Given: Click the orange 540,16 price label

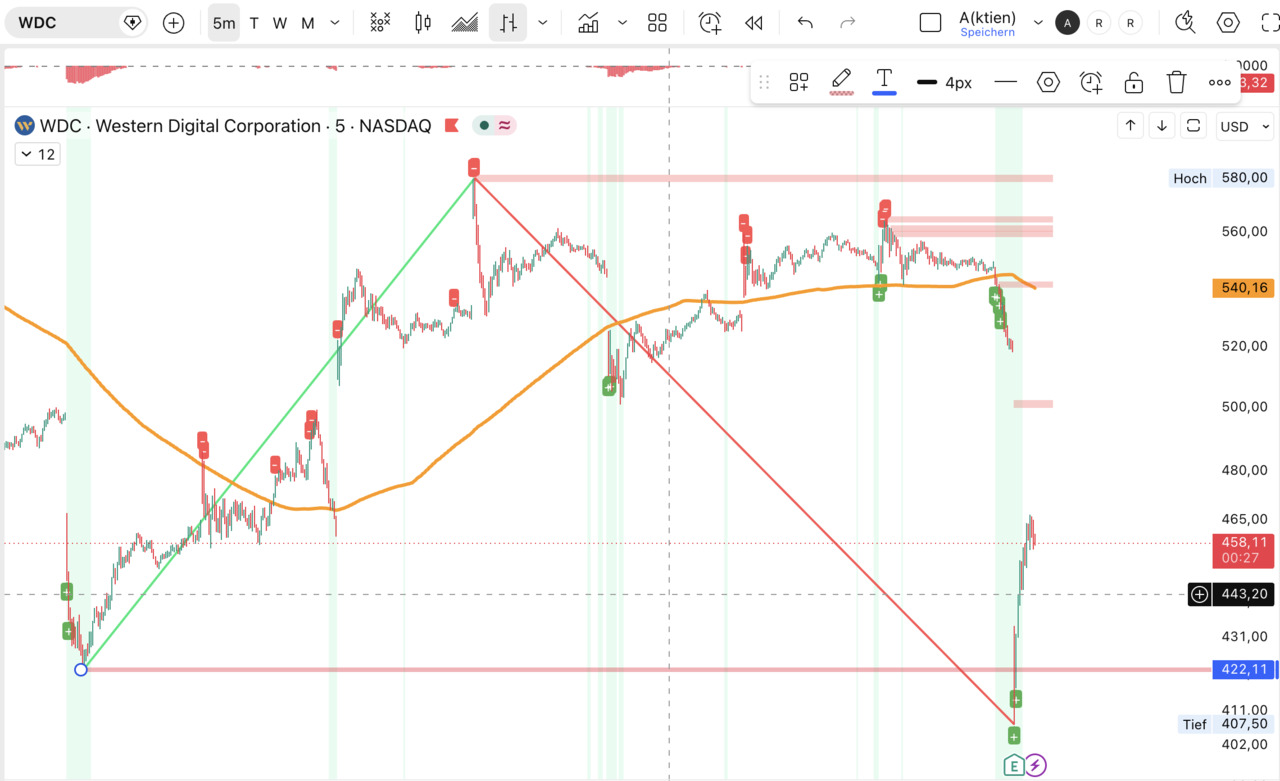Looking at the screenshot, I should pyautogui.click(x=1243, y=288).
